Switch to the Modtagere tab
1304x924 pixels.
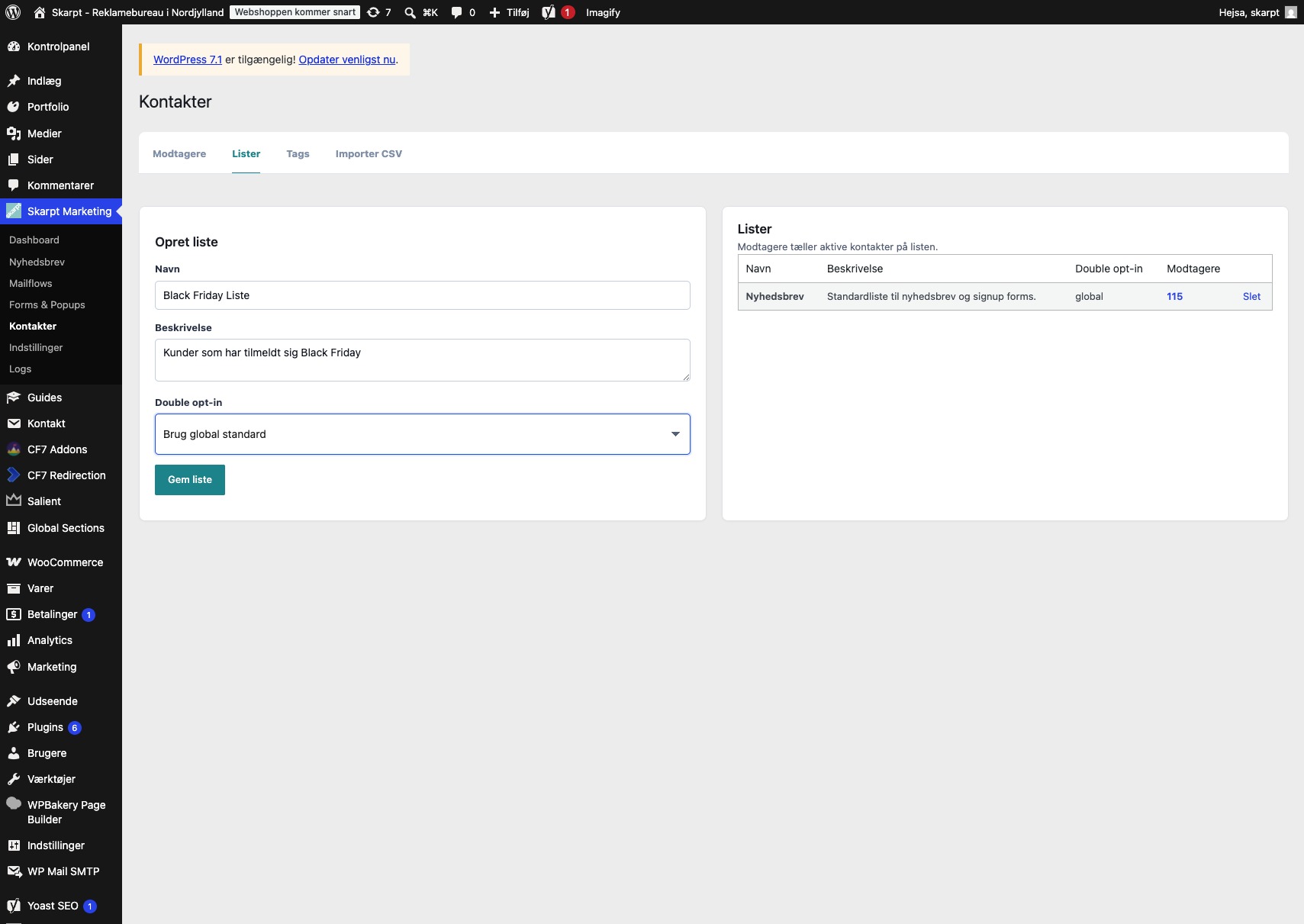(179, 153)
